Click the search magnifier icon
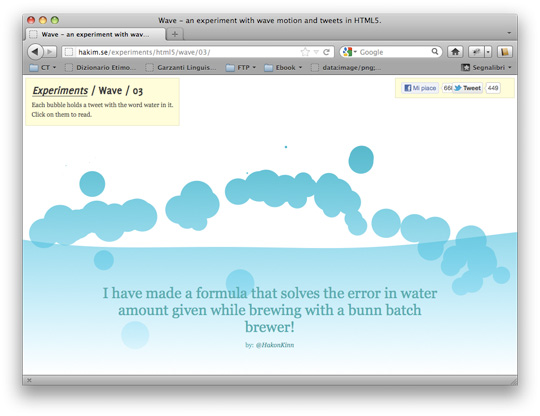540x416 pixels. pyautogui.click(x=435, y=52)
